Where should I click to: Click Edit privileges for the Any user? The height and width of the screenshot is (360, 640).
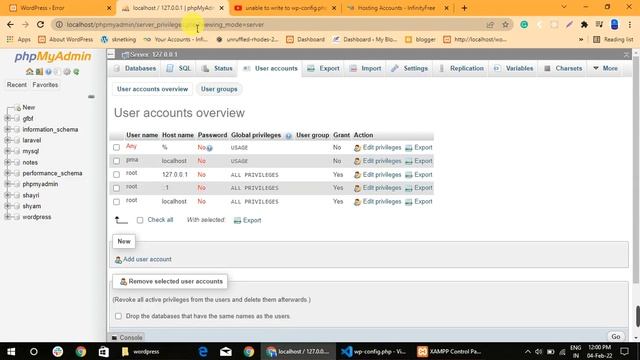(378, 147)
